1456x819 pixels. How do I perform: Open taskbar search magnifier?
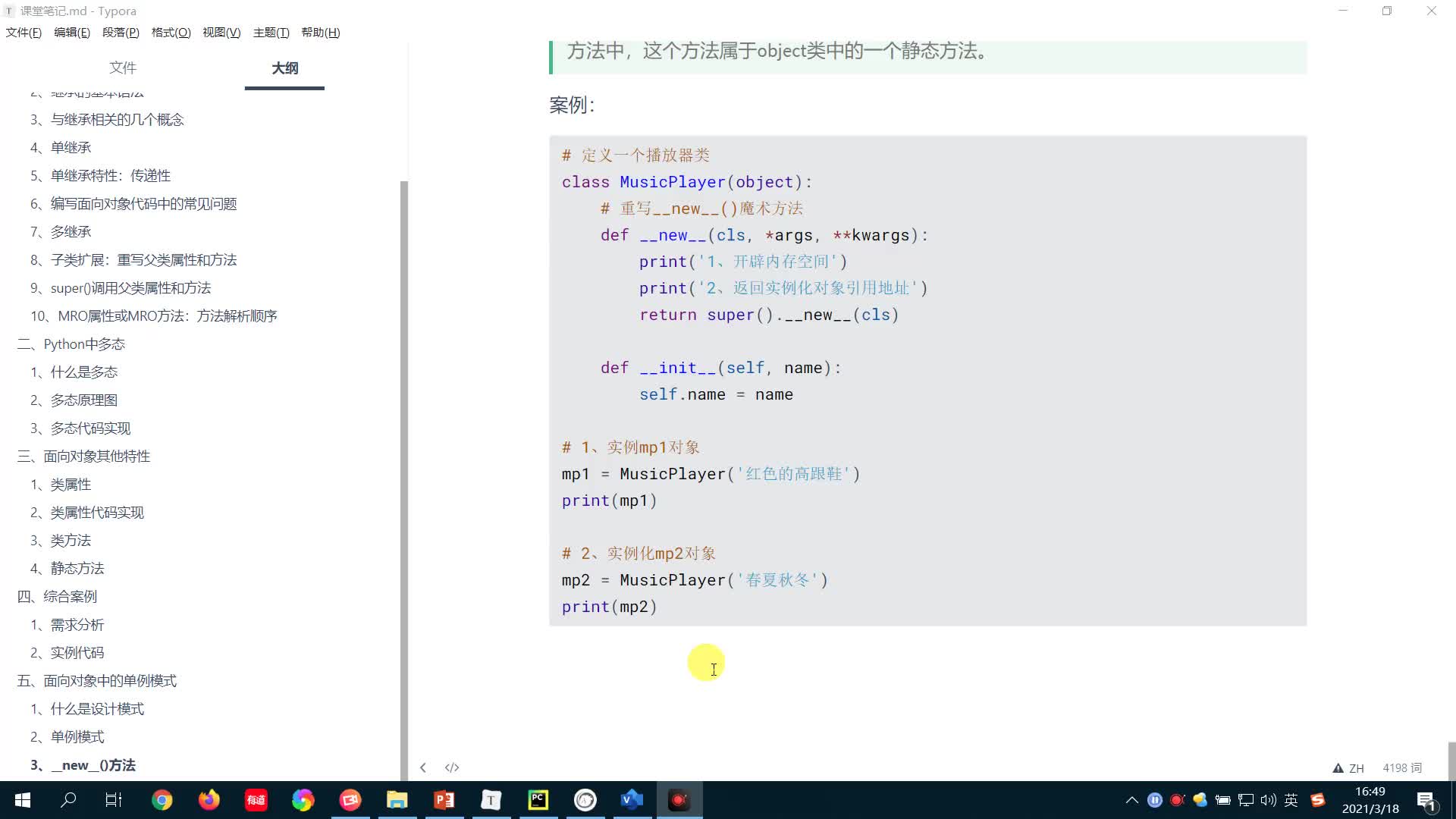tap(68, 800)
